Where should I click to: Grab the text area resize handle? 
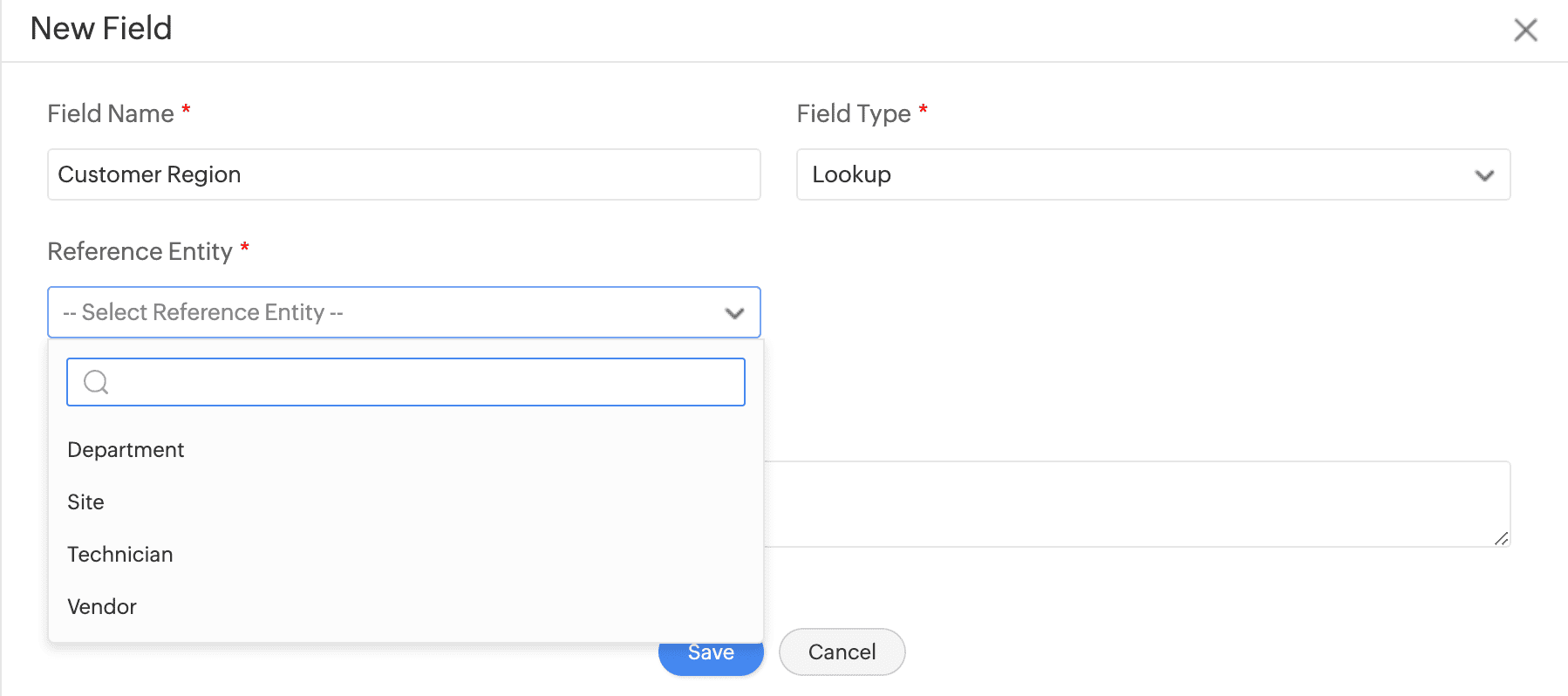pyautogui.click(x=1501, y=539)
